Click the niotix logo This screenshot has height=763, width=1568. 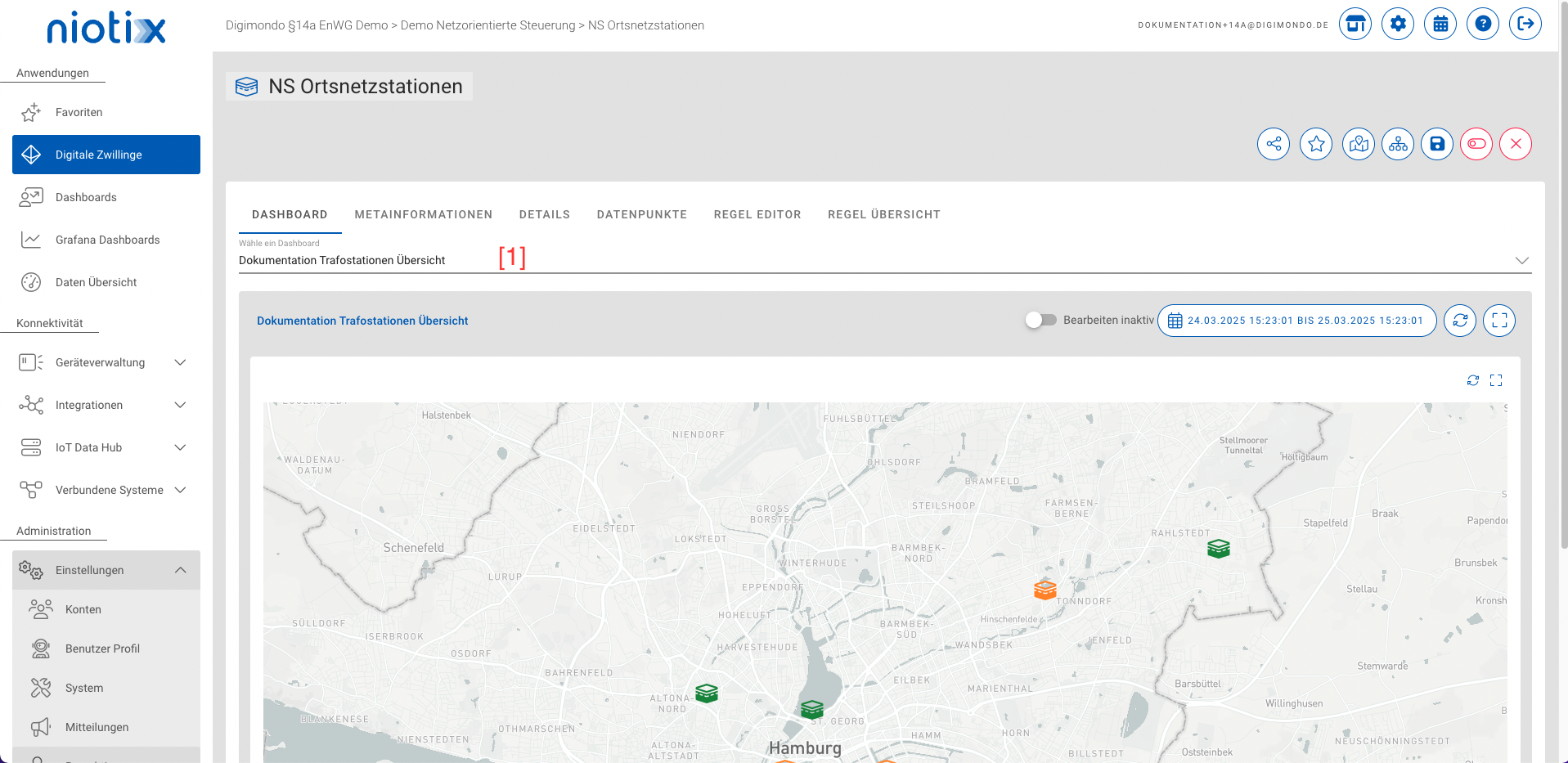(106, 28)
